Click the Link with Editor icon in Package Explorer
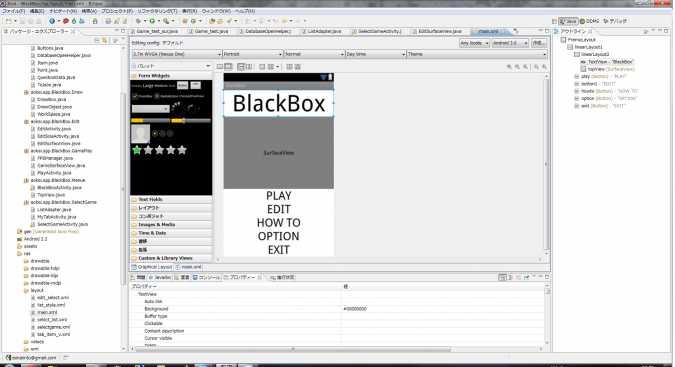The image size is (675, 367). (105, 40)
